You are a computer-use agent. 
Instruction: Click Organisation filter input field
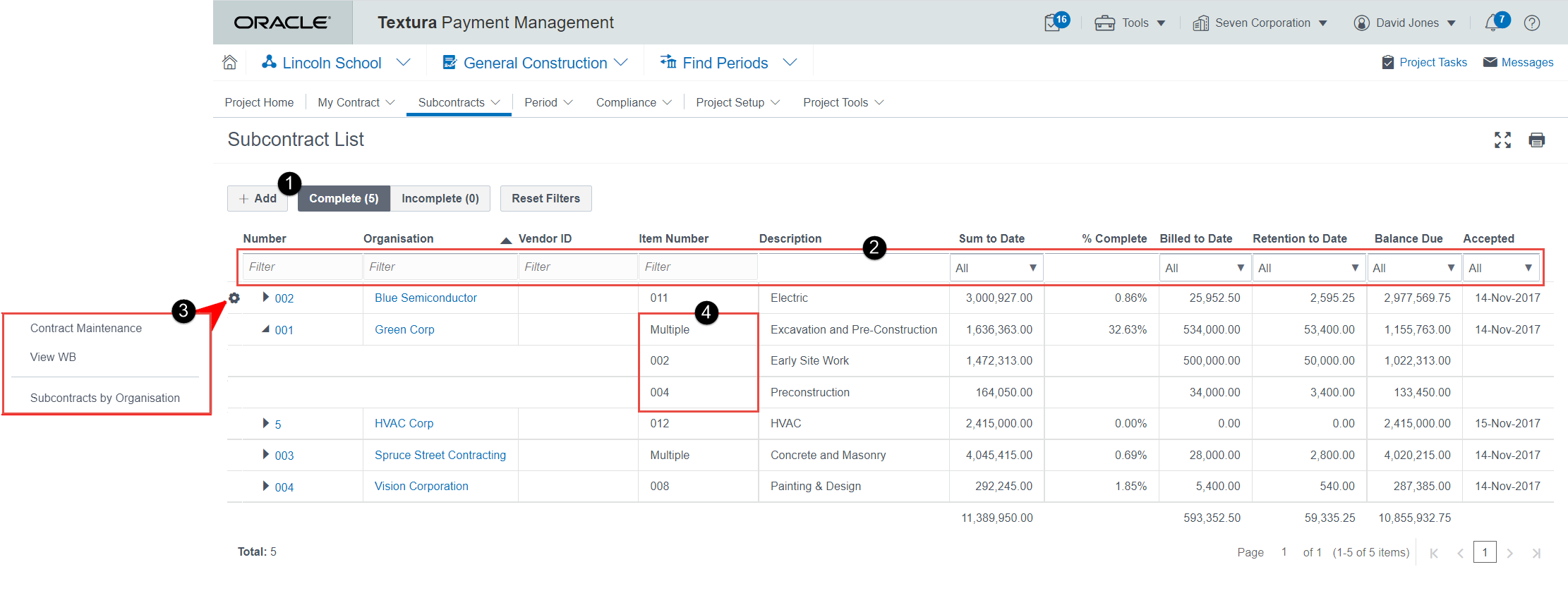click(440, 267)
